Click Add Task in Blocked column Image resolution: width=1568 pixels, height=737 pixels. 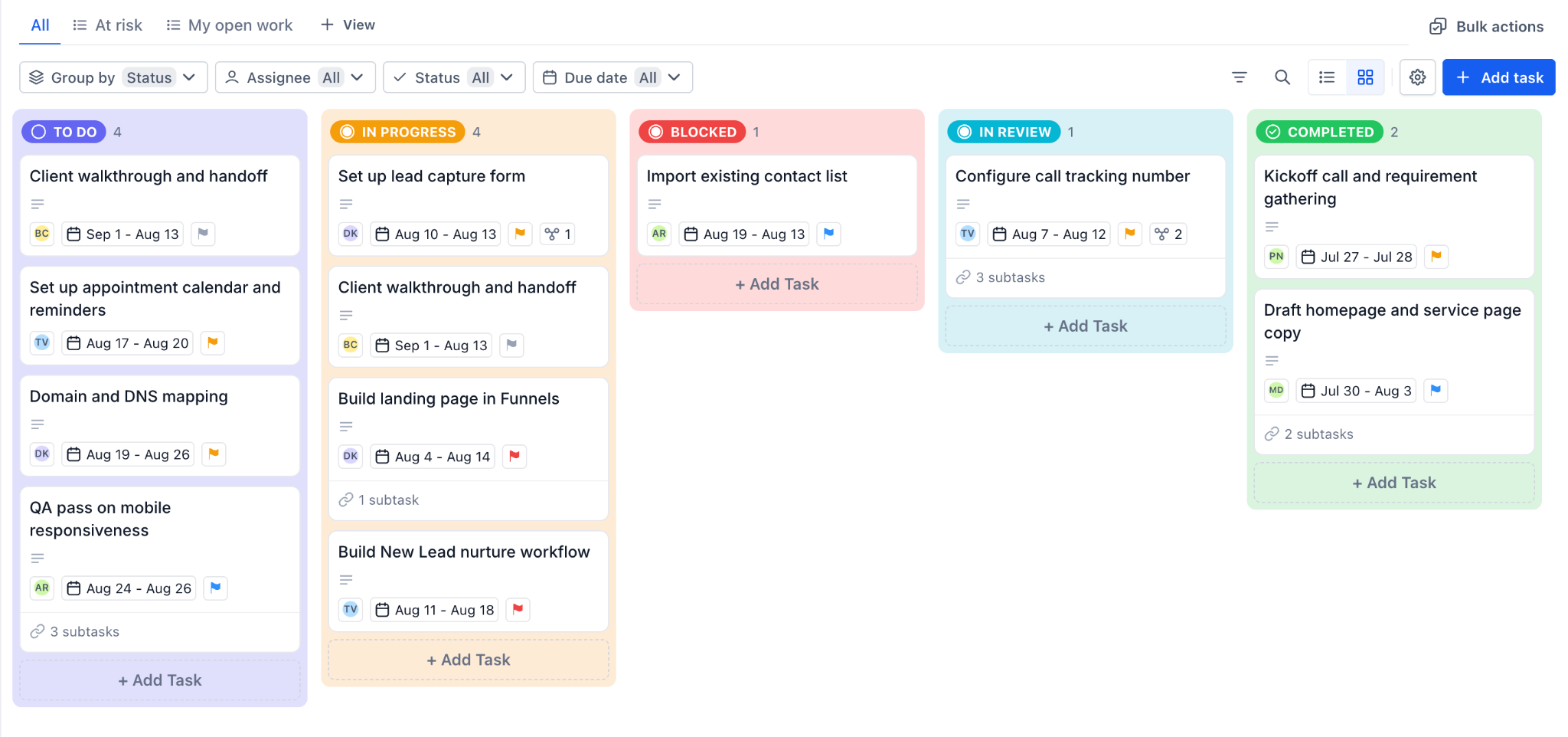777,284
